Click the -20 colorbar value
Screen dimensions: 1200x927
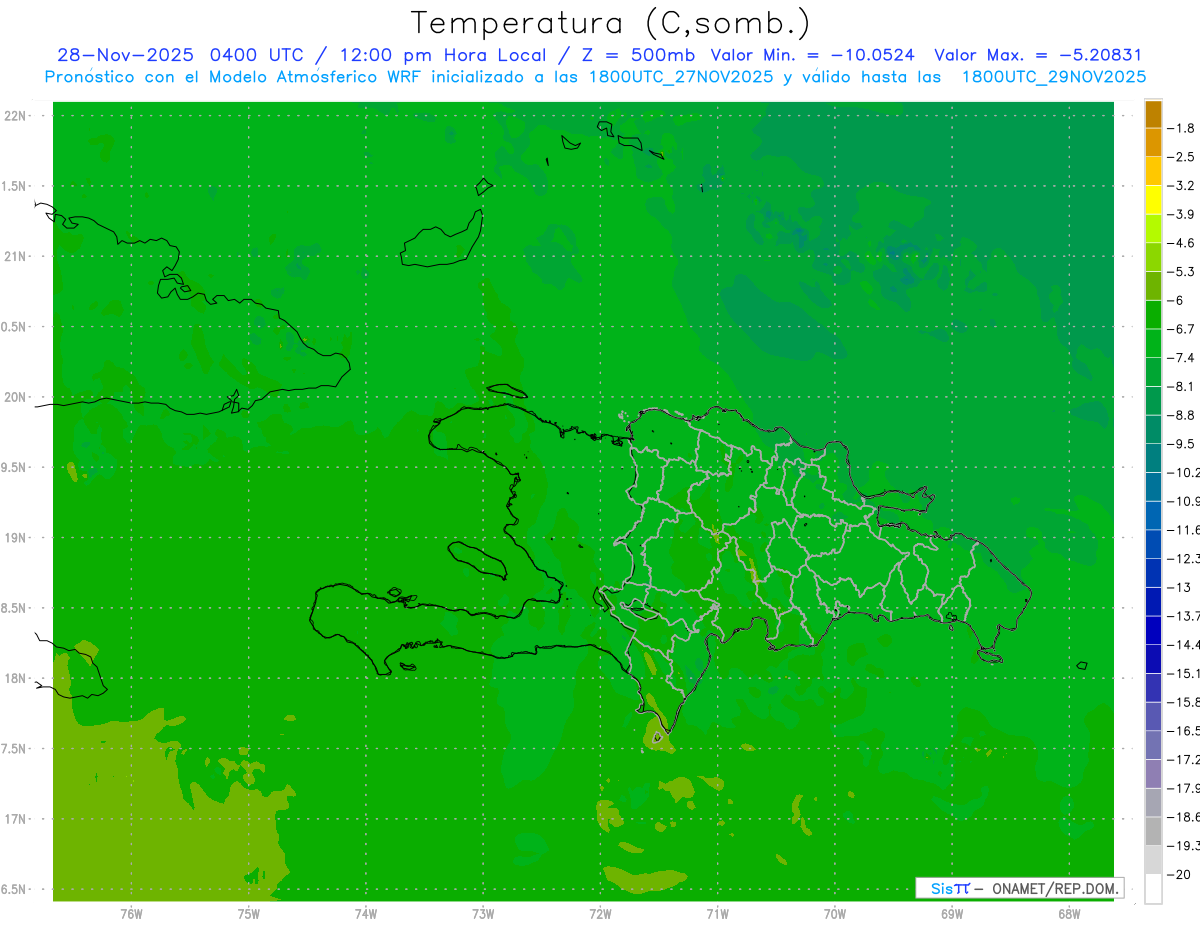1180,874
